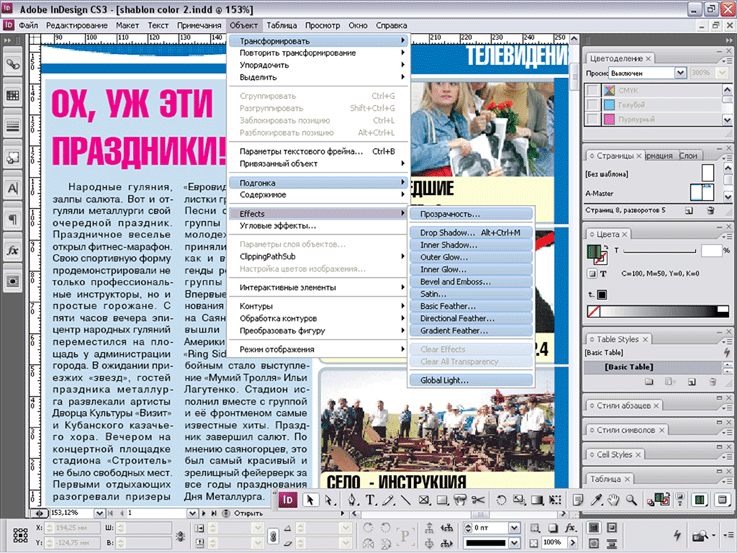The image size is (737, 553).
Task: Select the Scissors tool
Action: [x=478, y=500]
